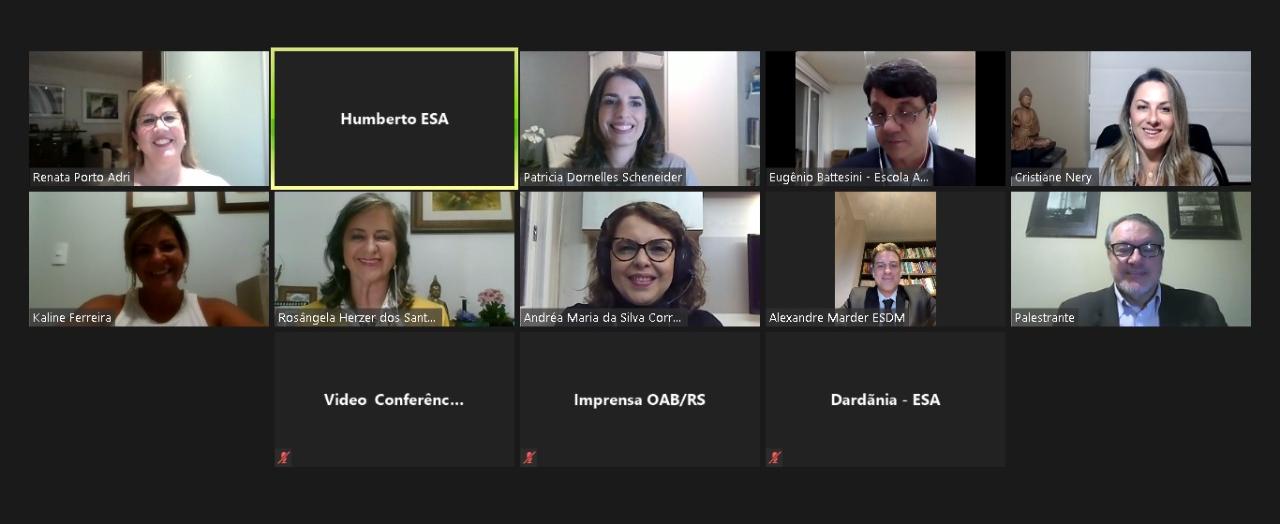
Task: Select Andréa Maria da Silva's video tile
Action: point(640,259)
